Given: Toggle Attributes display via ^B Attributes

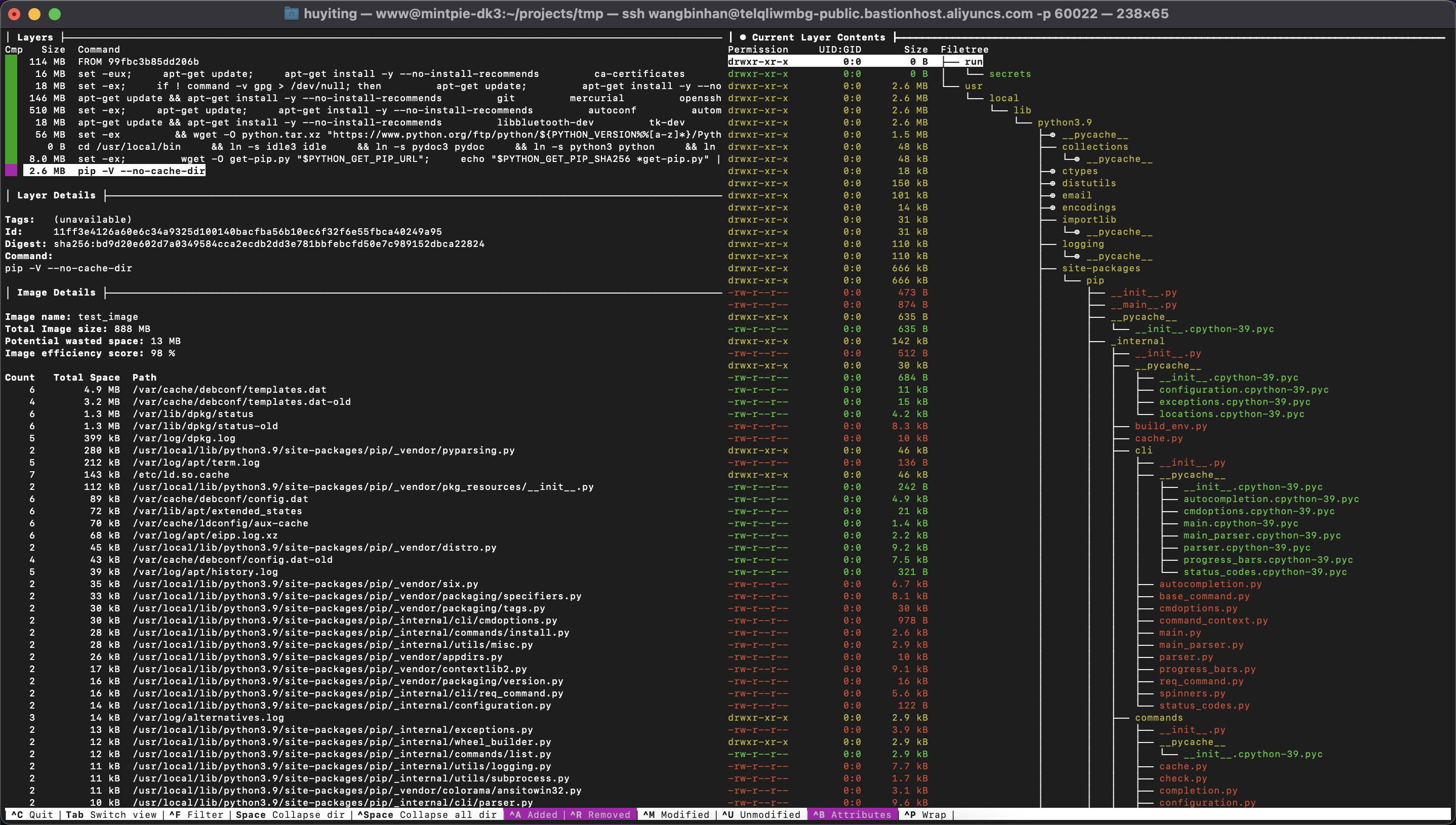Looking at the screenshot, I should [x=853, y=815].
